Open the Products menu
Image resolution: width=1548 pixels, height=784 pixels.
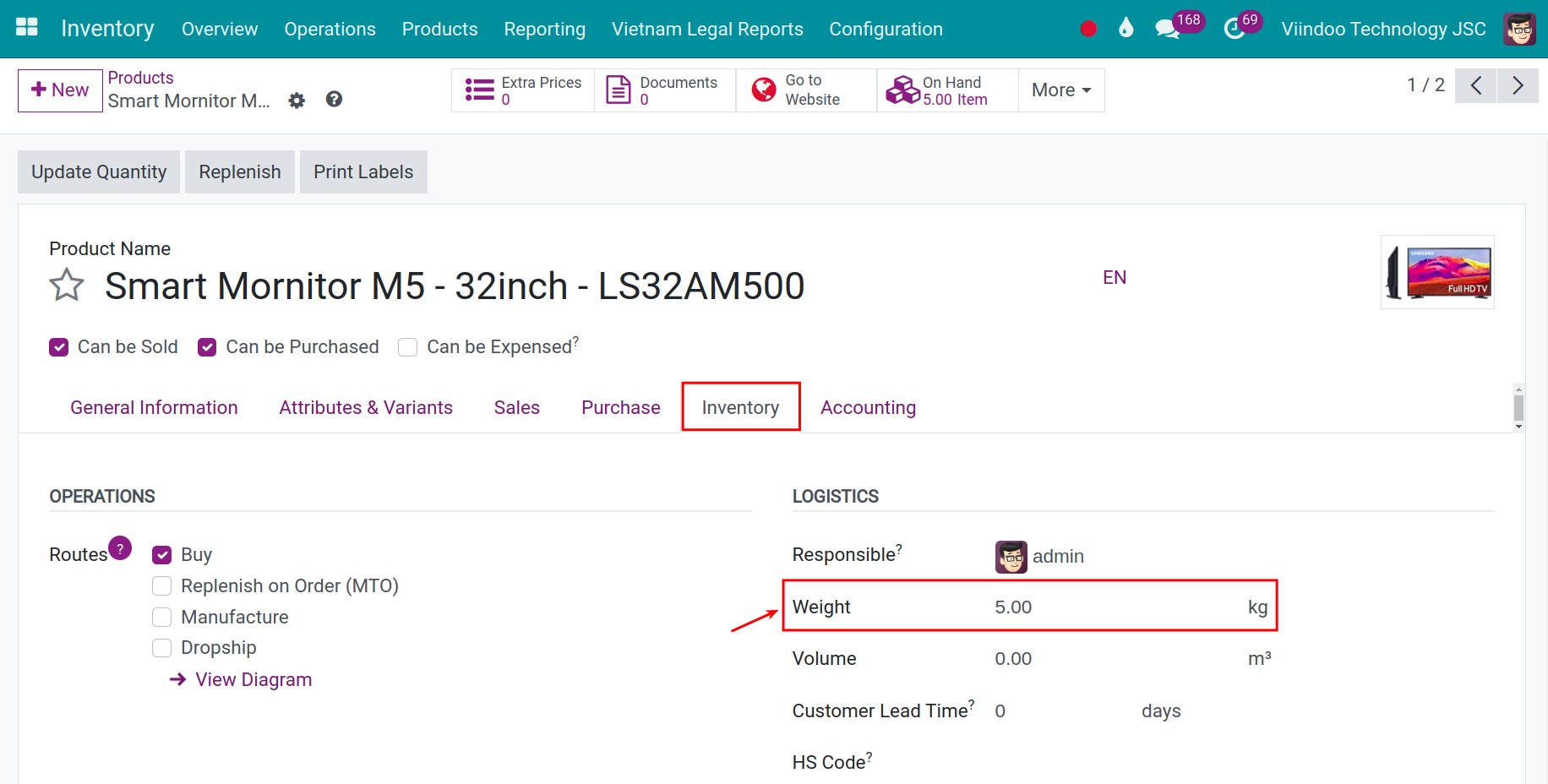(x=439, y=29)
